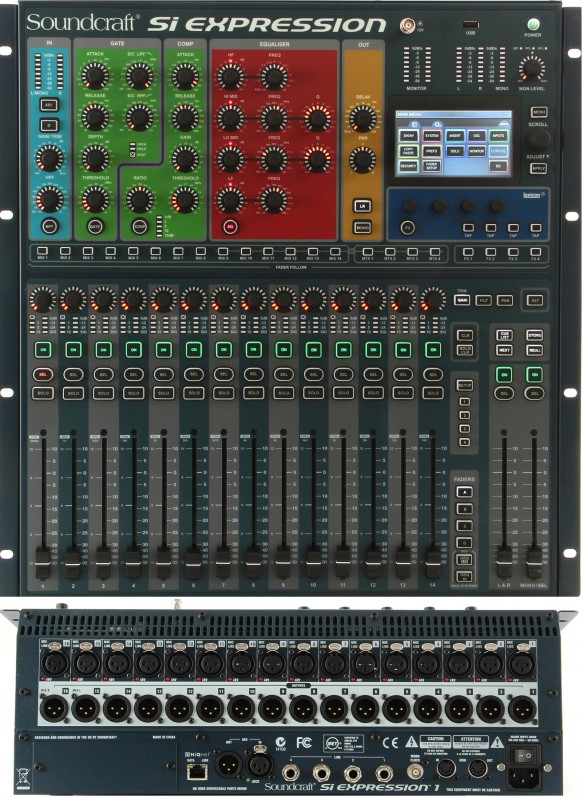Tap MONITOR on the touchscreen main menu
The width and height of the screenshot is (583, 800).
pos(476,151)
